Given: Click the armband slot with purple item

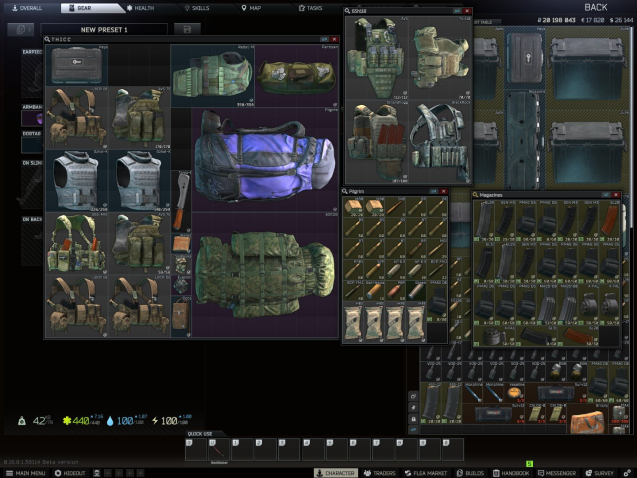Looking at the screenshot, I should coord(32,118).
